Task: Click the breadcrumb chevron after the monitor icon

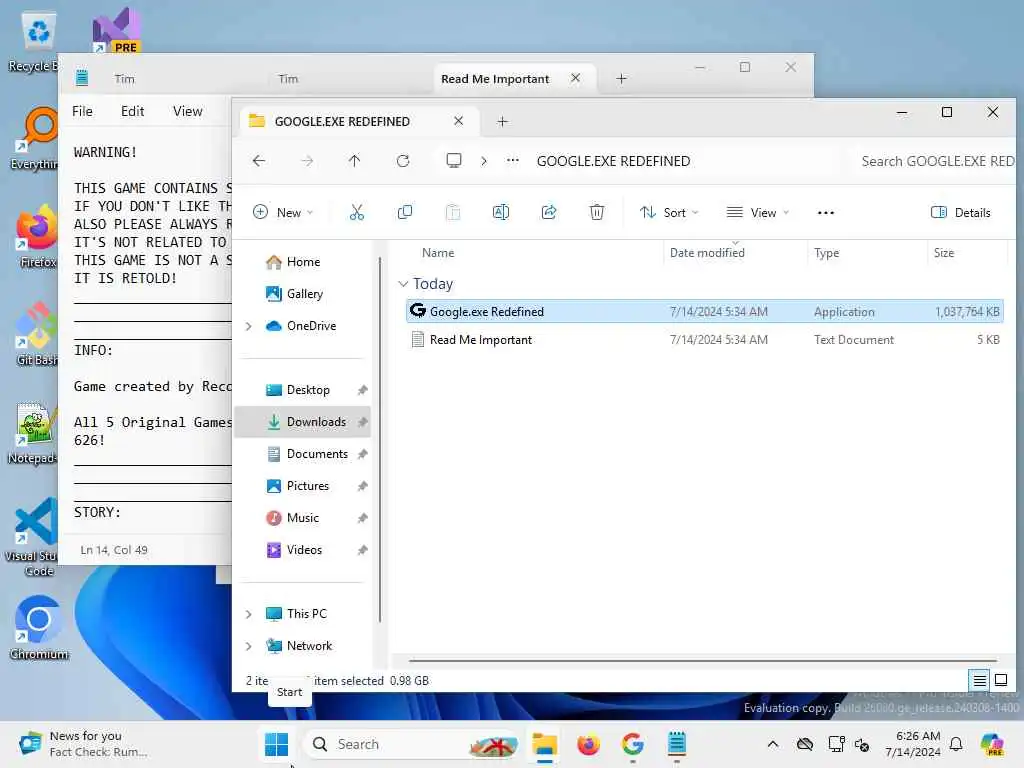Action: (x=484, y=161)
